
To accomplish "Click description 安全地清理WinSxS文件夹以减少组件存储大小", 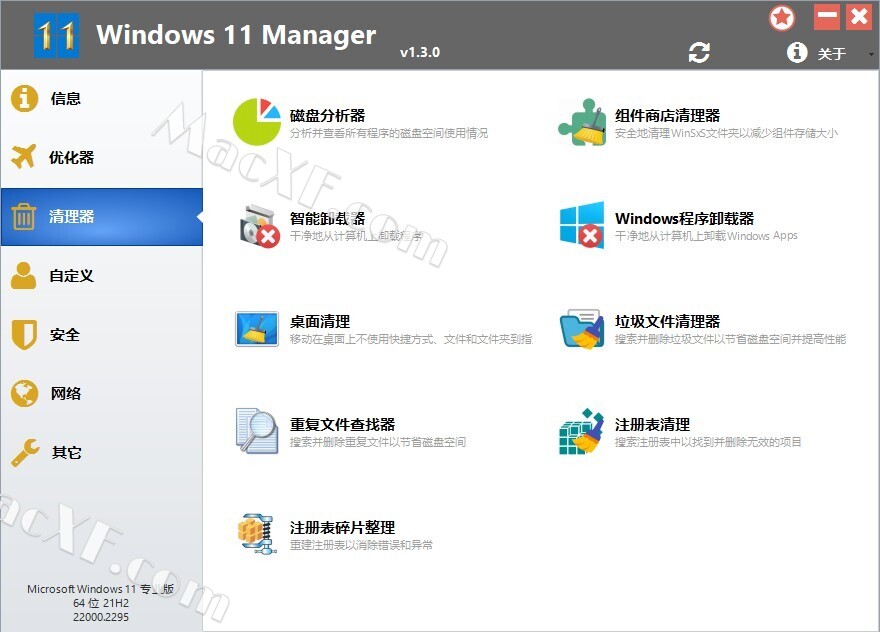I will (726, 133).
